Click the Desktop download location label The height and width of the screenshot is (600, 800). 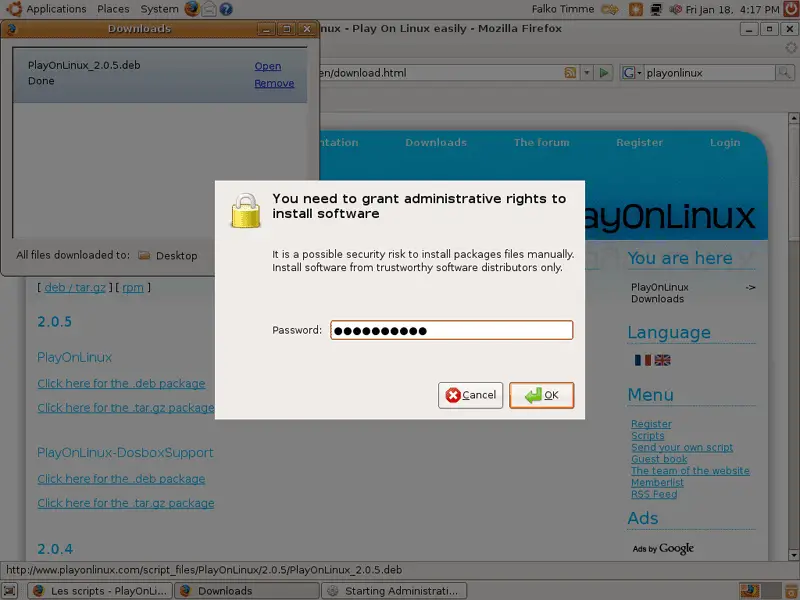pyautogui.click(x=177, y=256)
